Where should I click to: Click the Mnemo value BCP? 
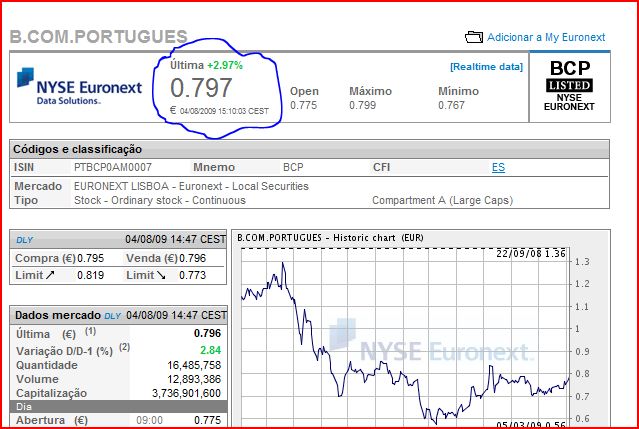click(293, 167)
